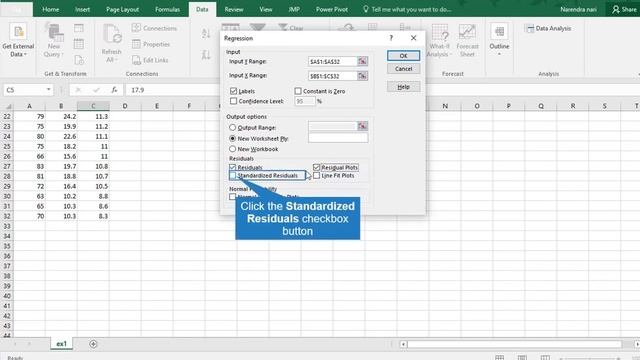The height and width of the screenshot is (360, 640).
Task: Click the range selector for Input X Range
Action: 362,76
